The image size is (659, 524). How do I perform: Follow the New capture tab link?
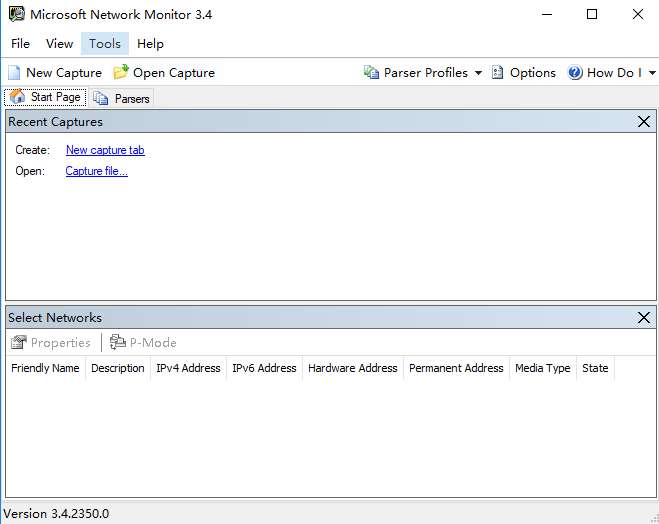click(x=105, y=150)
